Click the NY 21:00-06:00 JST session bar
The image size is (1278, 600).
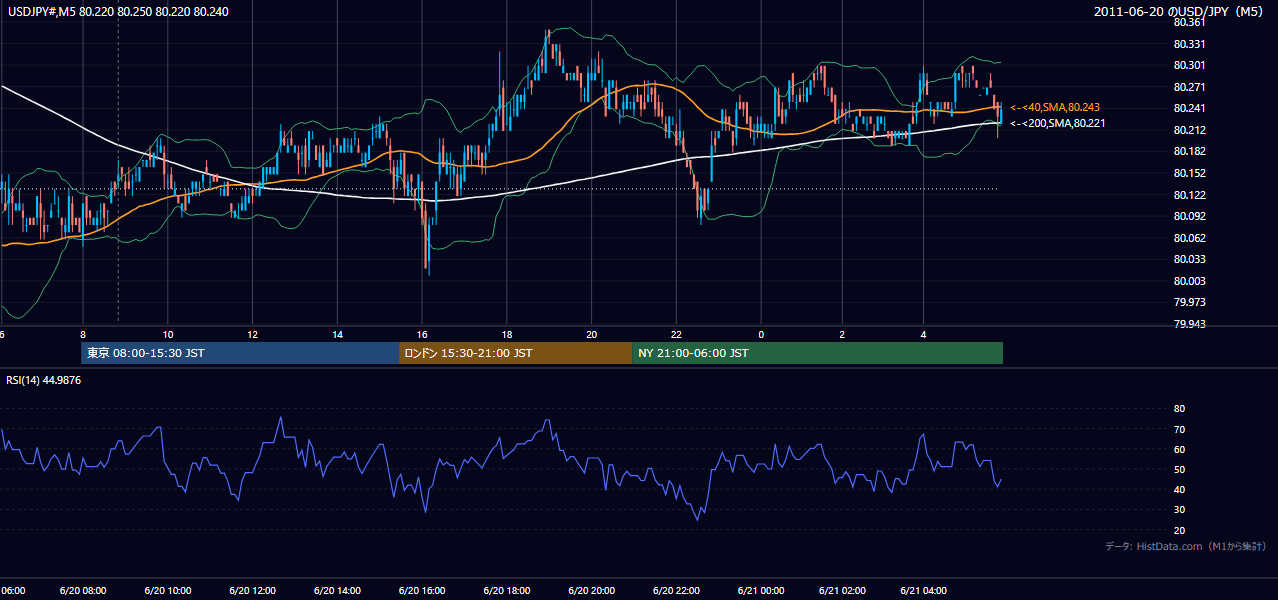(x=817, y=353)
